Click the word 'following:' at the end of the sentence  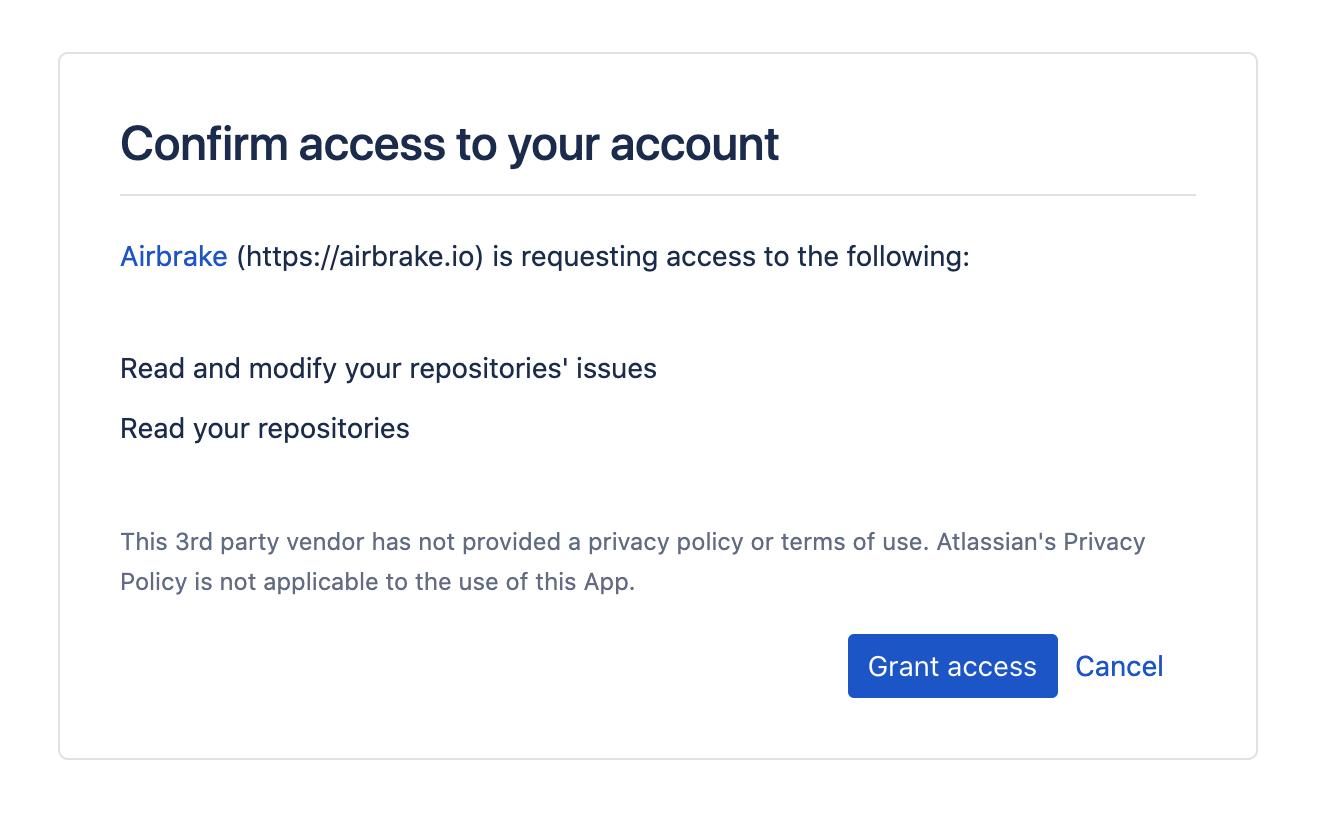(x=908, y=257)
